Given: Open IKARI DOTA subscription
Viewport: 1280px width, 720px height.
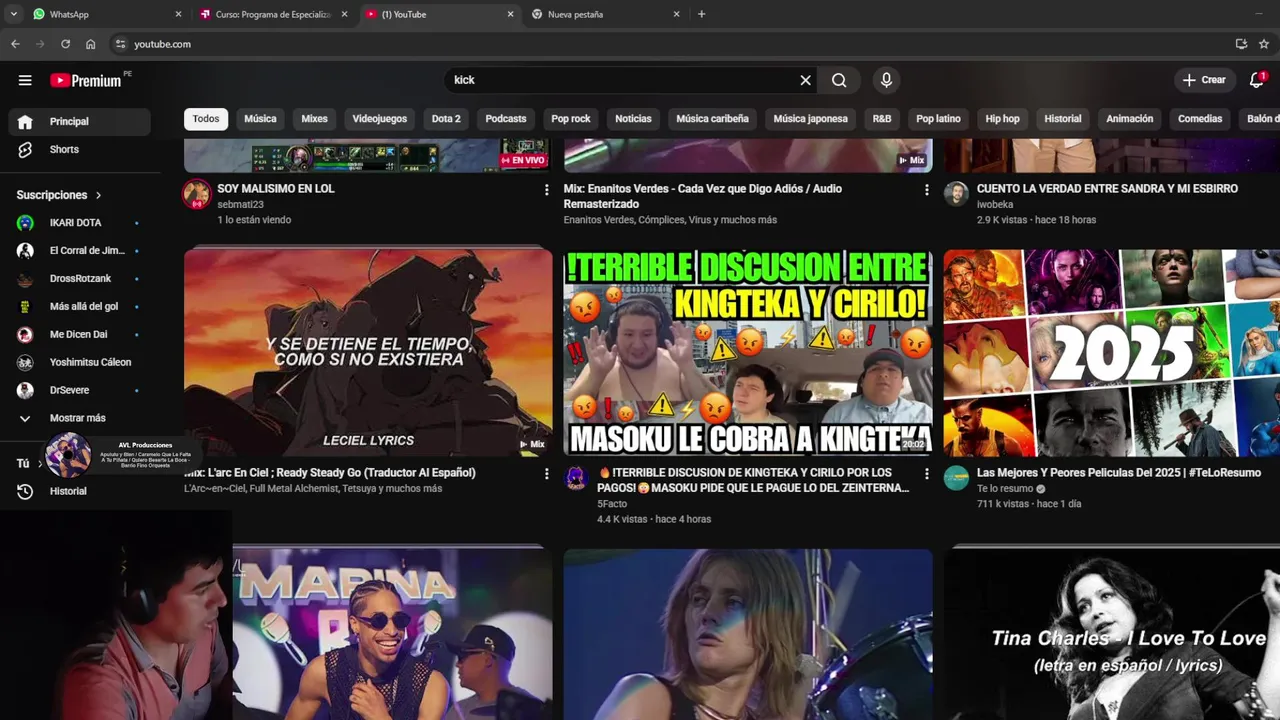Looking at the screenshot, I should pos(79,223).
